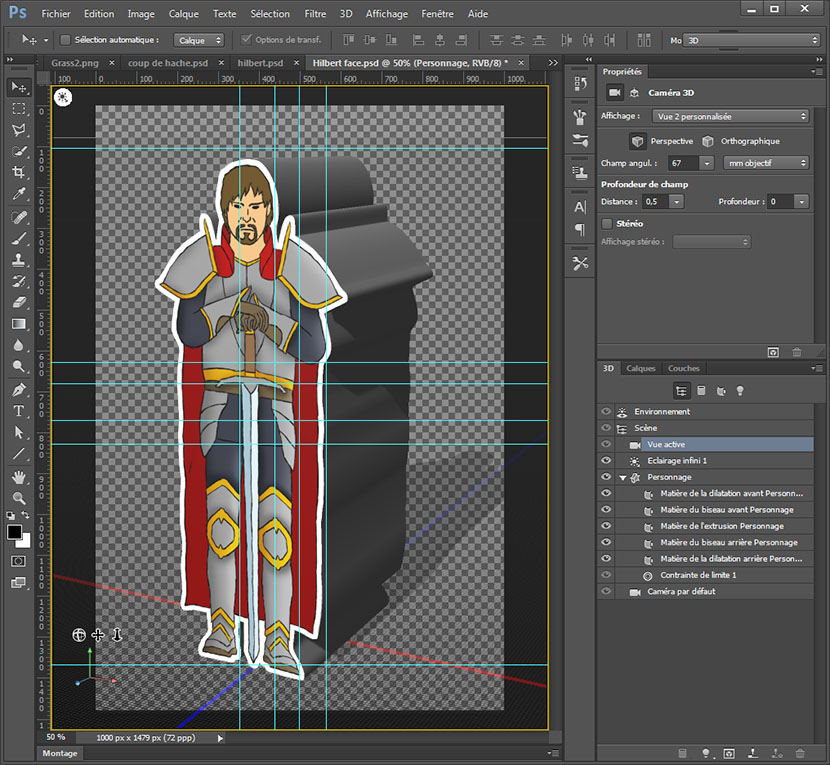Filter 3D panel by materials
The image size is (830, 765).
(720, 391)
